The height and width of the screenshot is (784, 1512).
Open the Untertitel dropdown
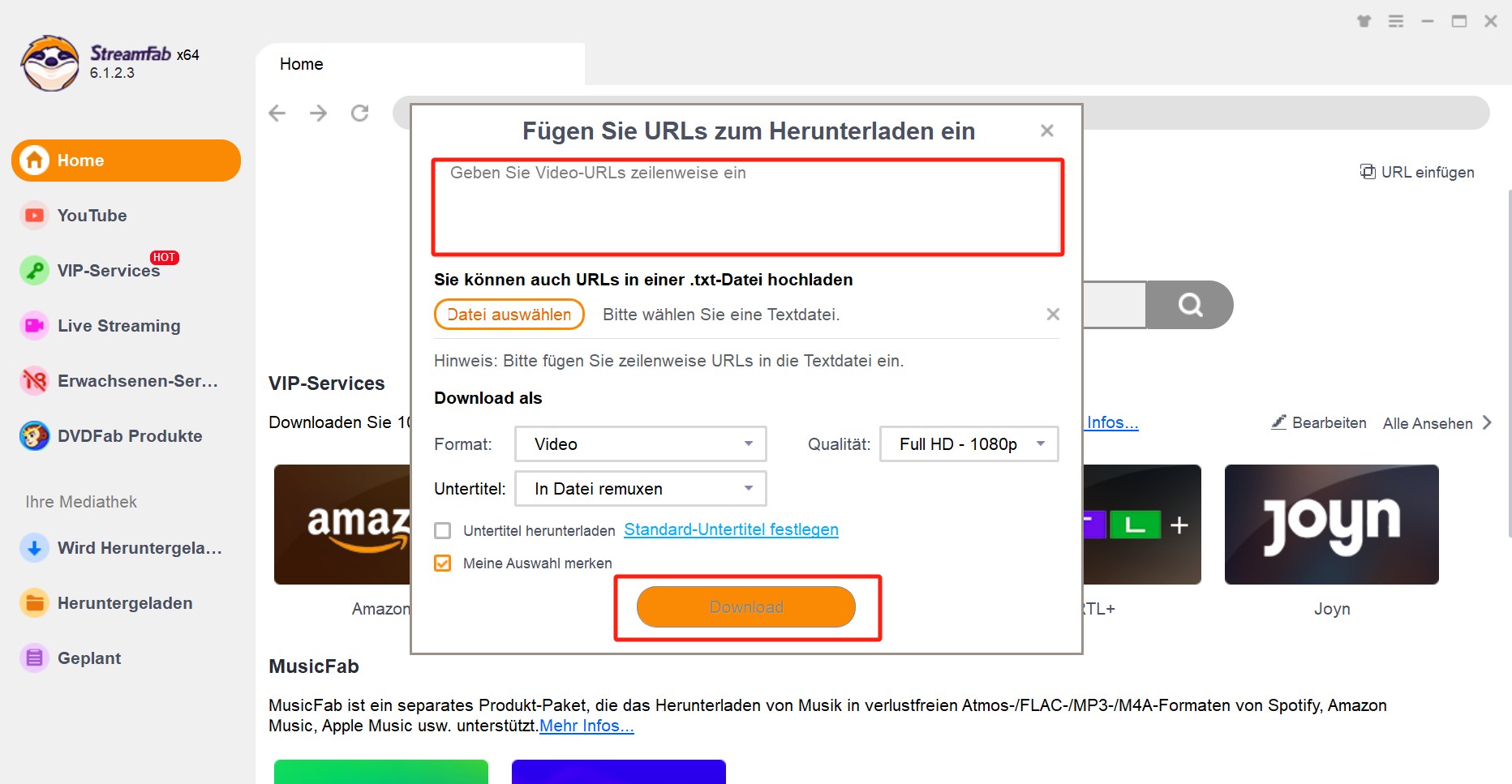[x=641, y=489]
